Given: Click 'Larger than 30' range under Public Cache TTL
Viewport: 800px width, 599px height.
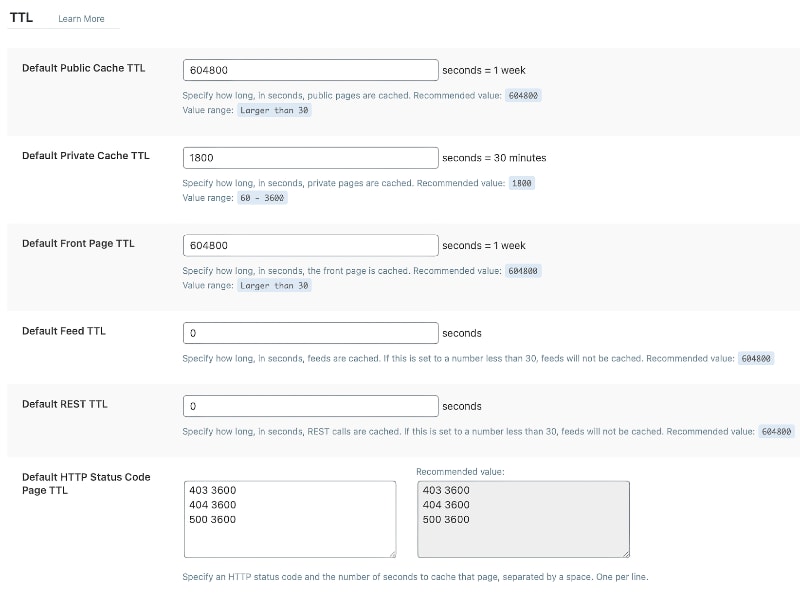Looking at the screenshot, I should tap(274, 110).
